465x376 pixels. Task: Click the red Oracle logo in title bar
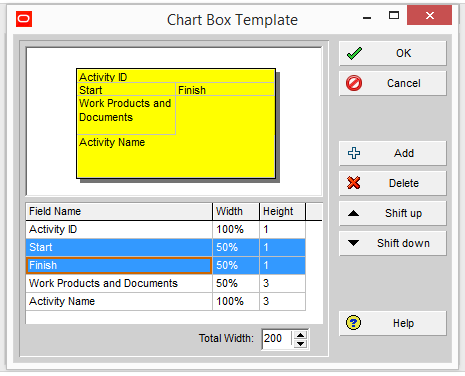pyautogui.click(x=24, y=19)
